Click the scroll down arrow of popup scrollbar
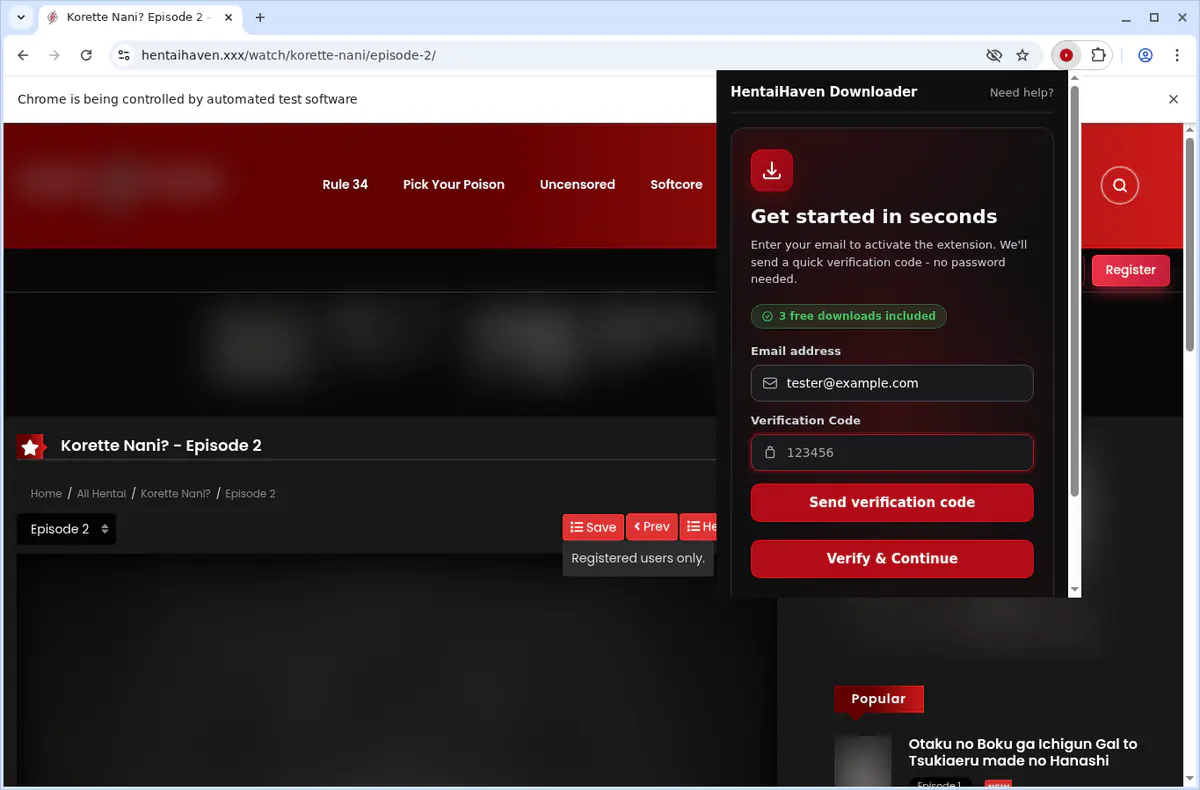The image size is (1200, 790). coord(1075,590)
